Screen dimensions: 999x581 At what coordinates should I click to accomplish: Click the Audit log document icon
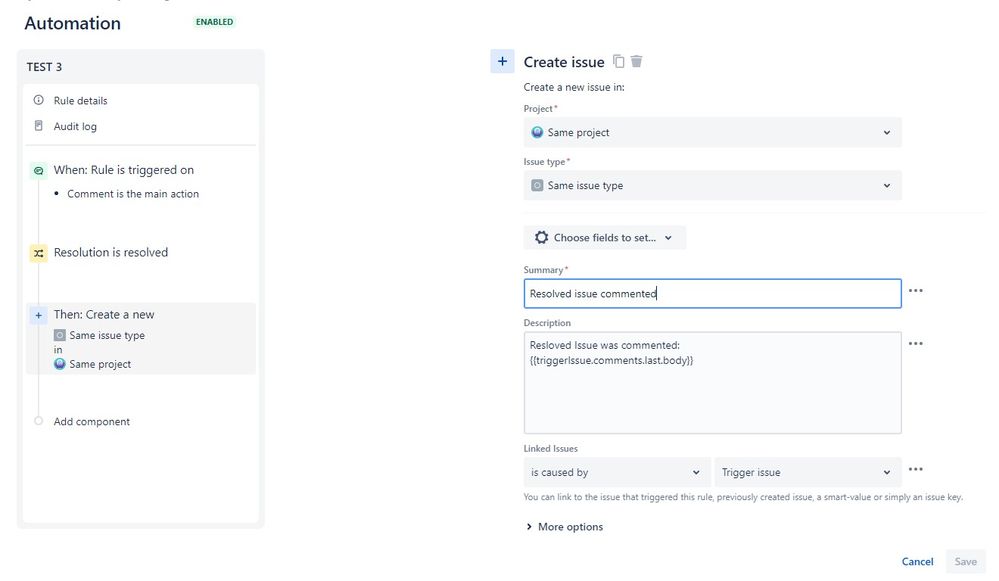pyautogui.click(x=39, y=126)
